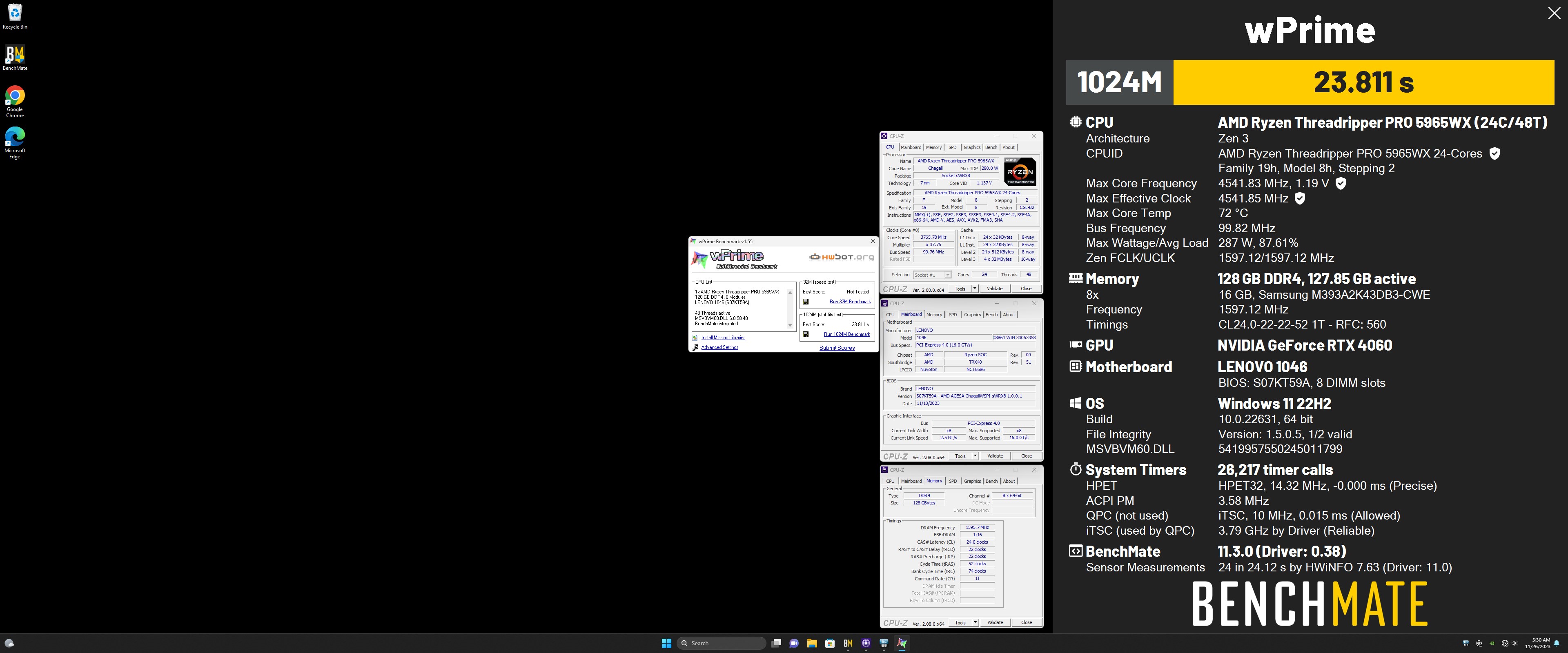The height and width of the screenshot is (653, 1568).
Task: Open network status from the tray globe icon
Action: point(1505,643)
